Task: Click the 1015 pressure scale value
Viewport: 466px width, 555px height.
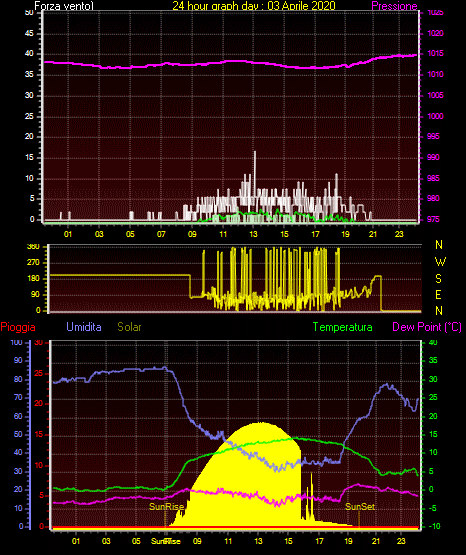Action: pos(436,53)
